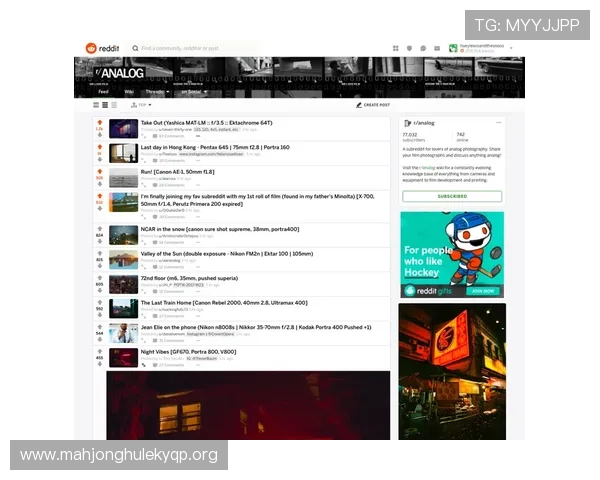Upvote Last day in Hong Kong post
Screen dimensions: 600x480
pos(99,147)
